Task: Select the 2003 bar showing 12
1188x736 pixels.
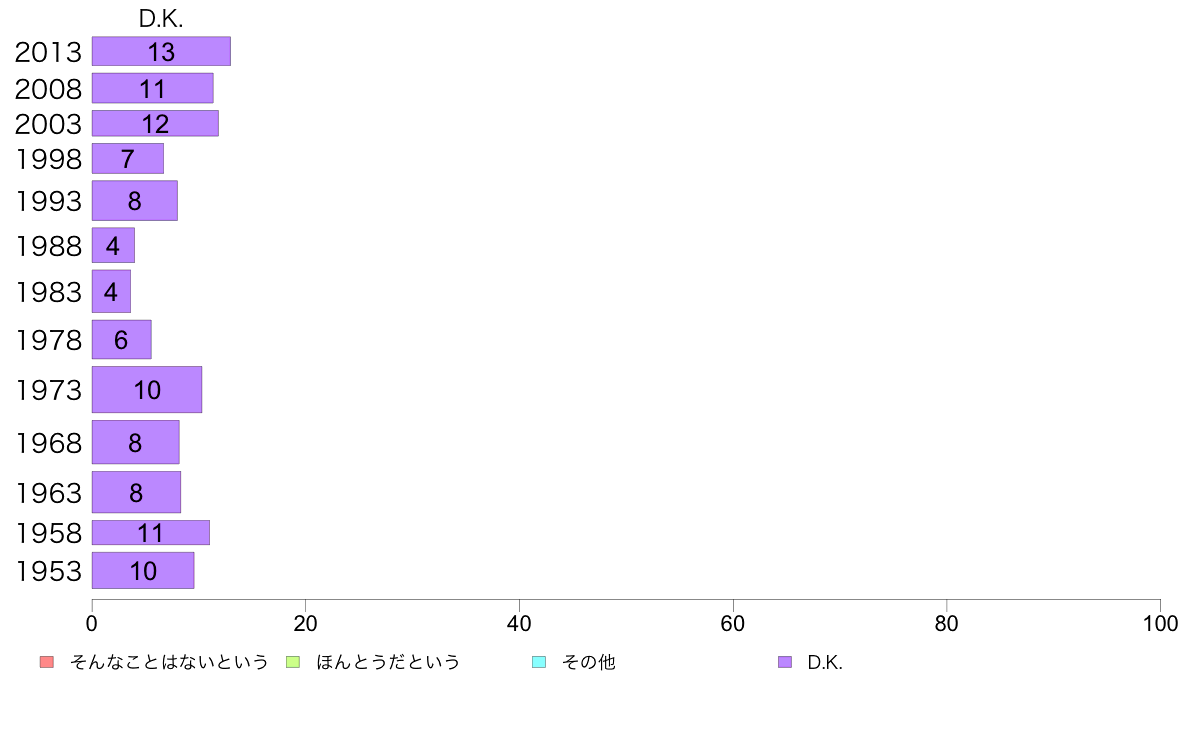Action: 155,124
